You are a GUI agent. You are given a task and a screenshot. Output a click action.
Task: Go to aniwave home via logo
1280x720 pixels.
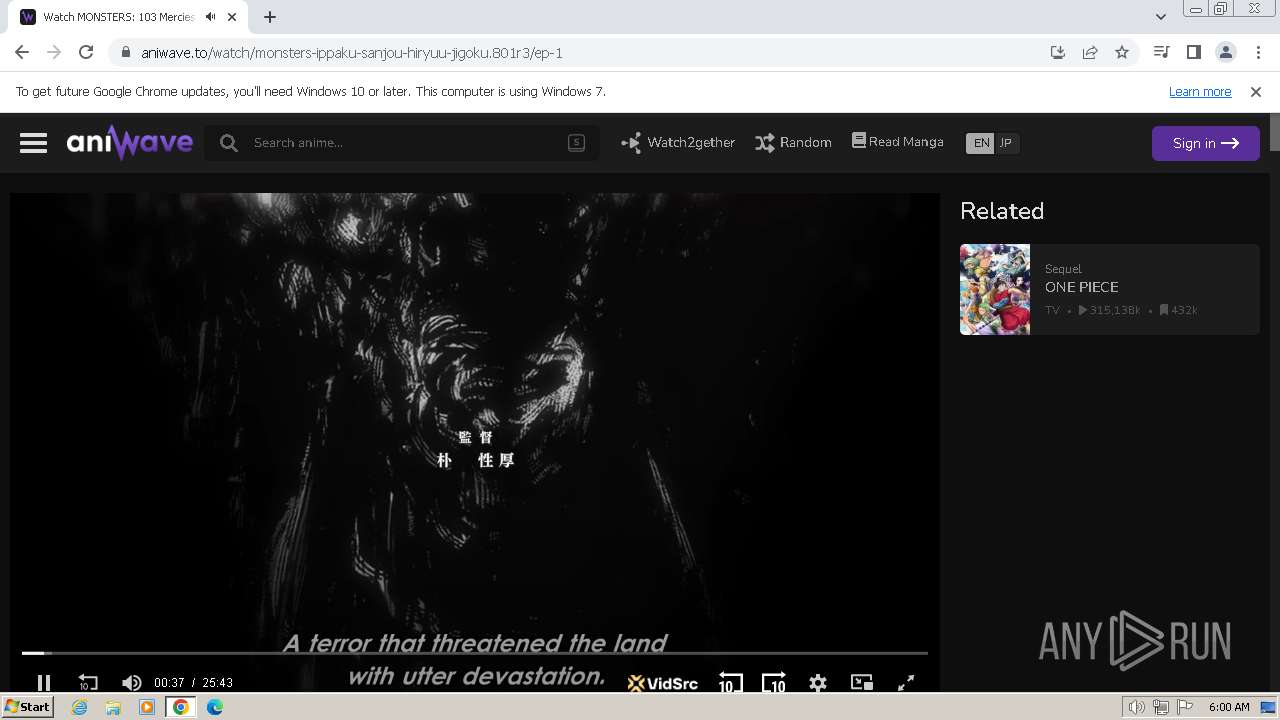click(x=130, y=143)
